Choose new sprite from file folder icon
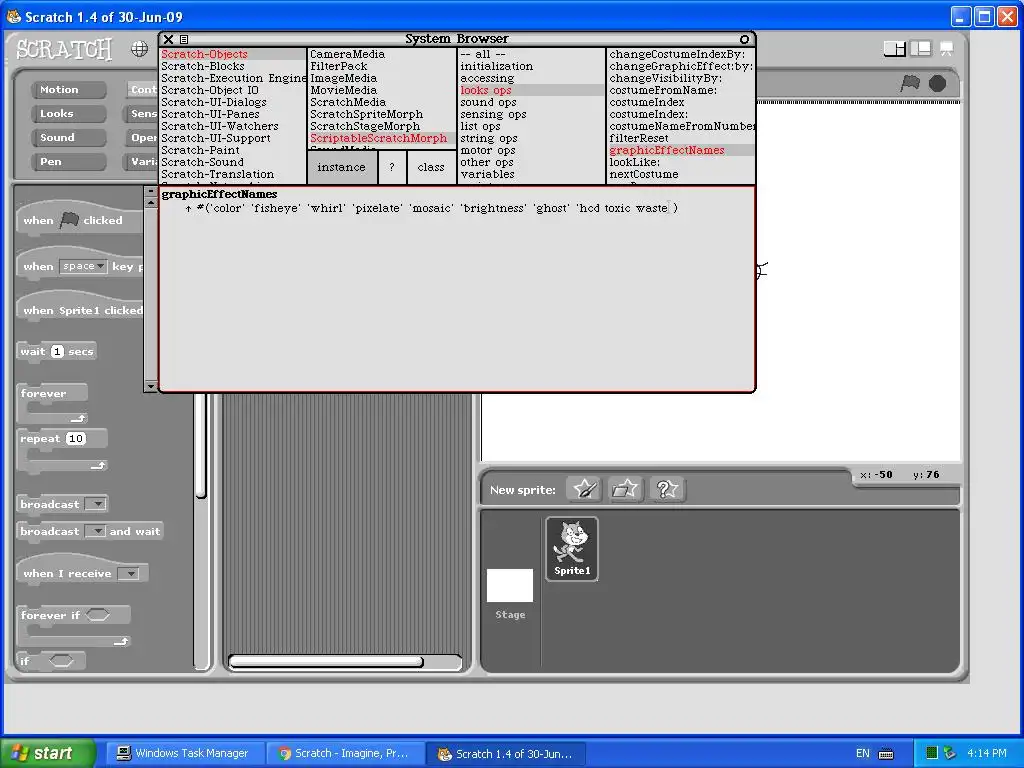Viewport: 1024px width, 768px height. pos(625,489)
